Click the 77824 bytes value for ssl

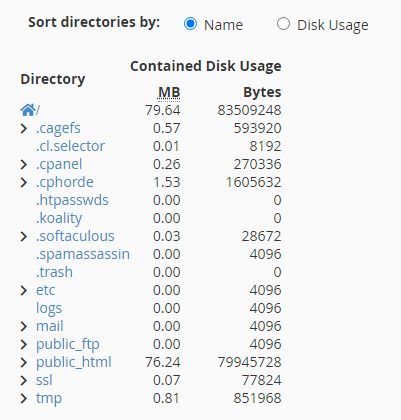[x=261, y=380]
